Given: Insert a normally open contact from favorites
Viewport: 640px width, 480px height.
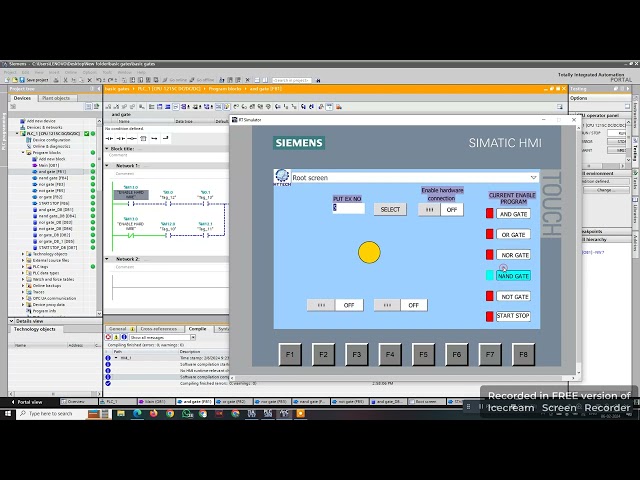Looking at the screenshot, I should coord(109,138).
